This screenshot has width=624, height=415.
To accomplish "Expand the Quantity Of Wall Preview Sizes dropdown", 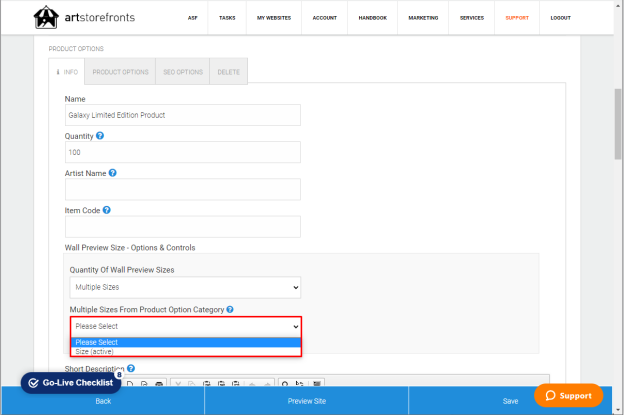I will click(x=185, y=287).
